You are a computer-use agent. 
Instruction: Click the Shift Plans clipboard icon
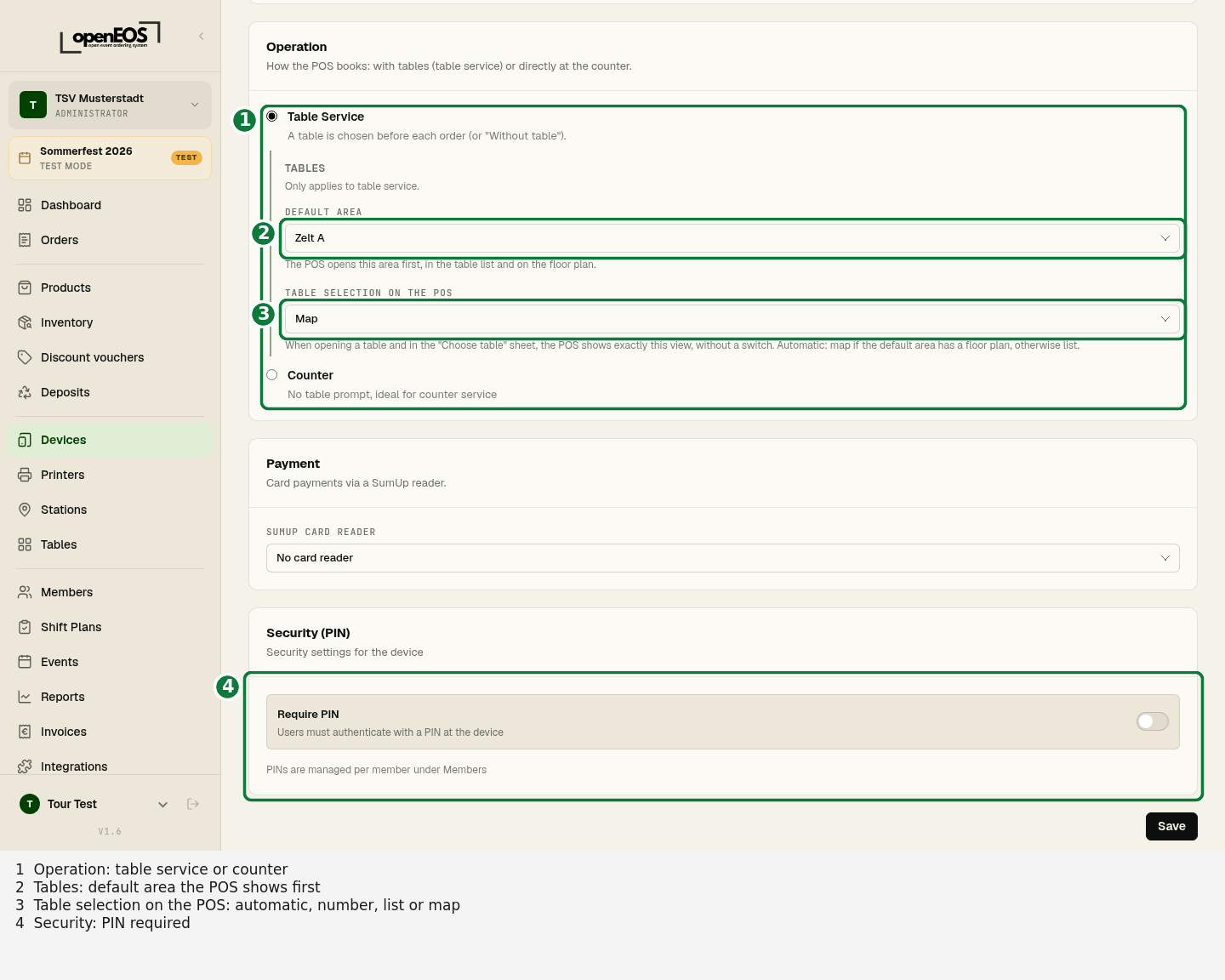pyautogui.click(x=25, y=627)
